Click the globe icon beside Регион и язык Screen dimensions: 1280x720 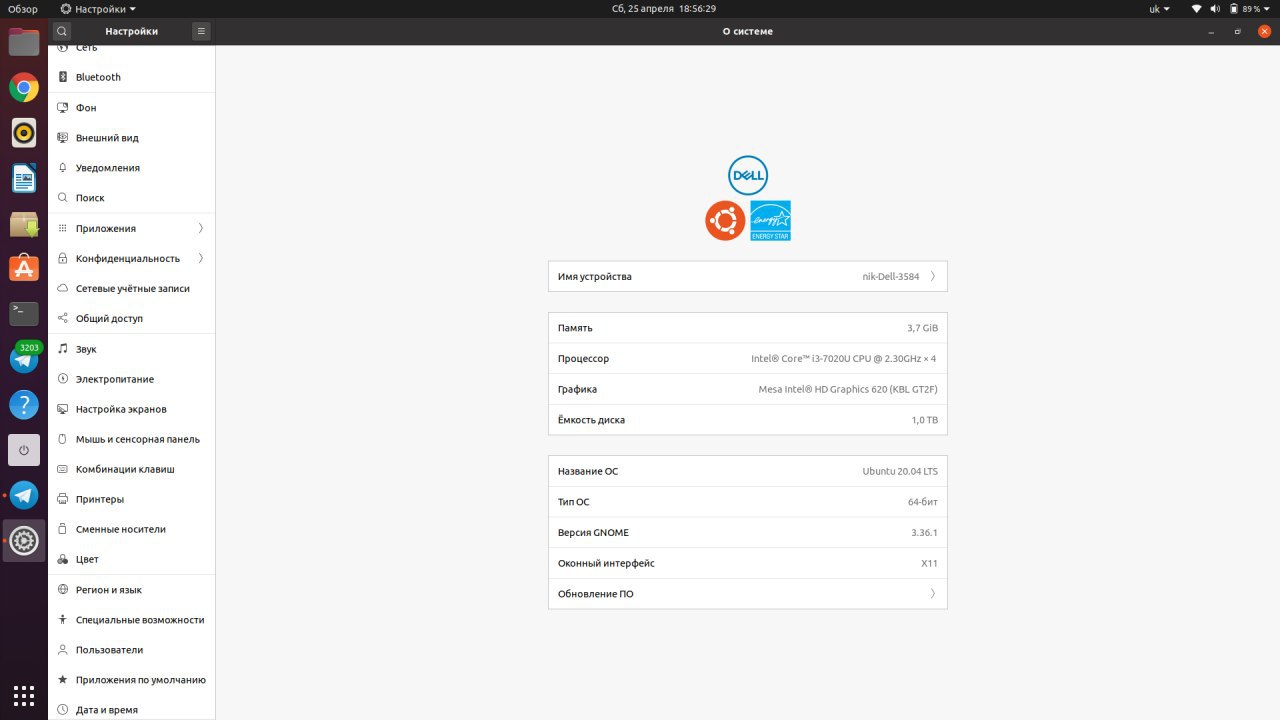point(63,590)
